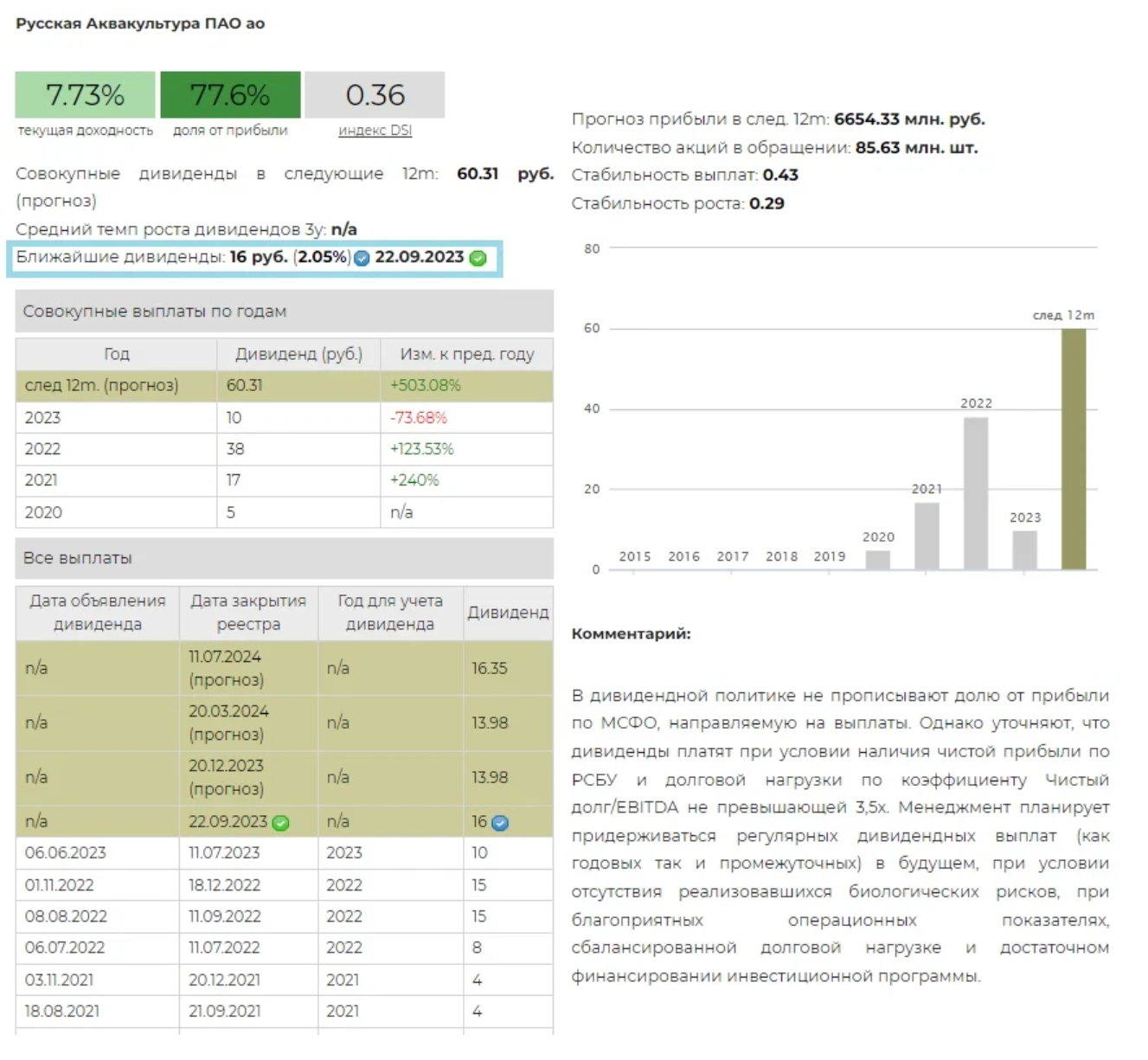Viewport: 1148px width, 1060px height.
Task: Click the Совокупные выплаты по годам header
Action: [284, 312]
